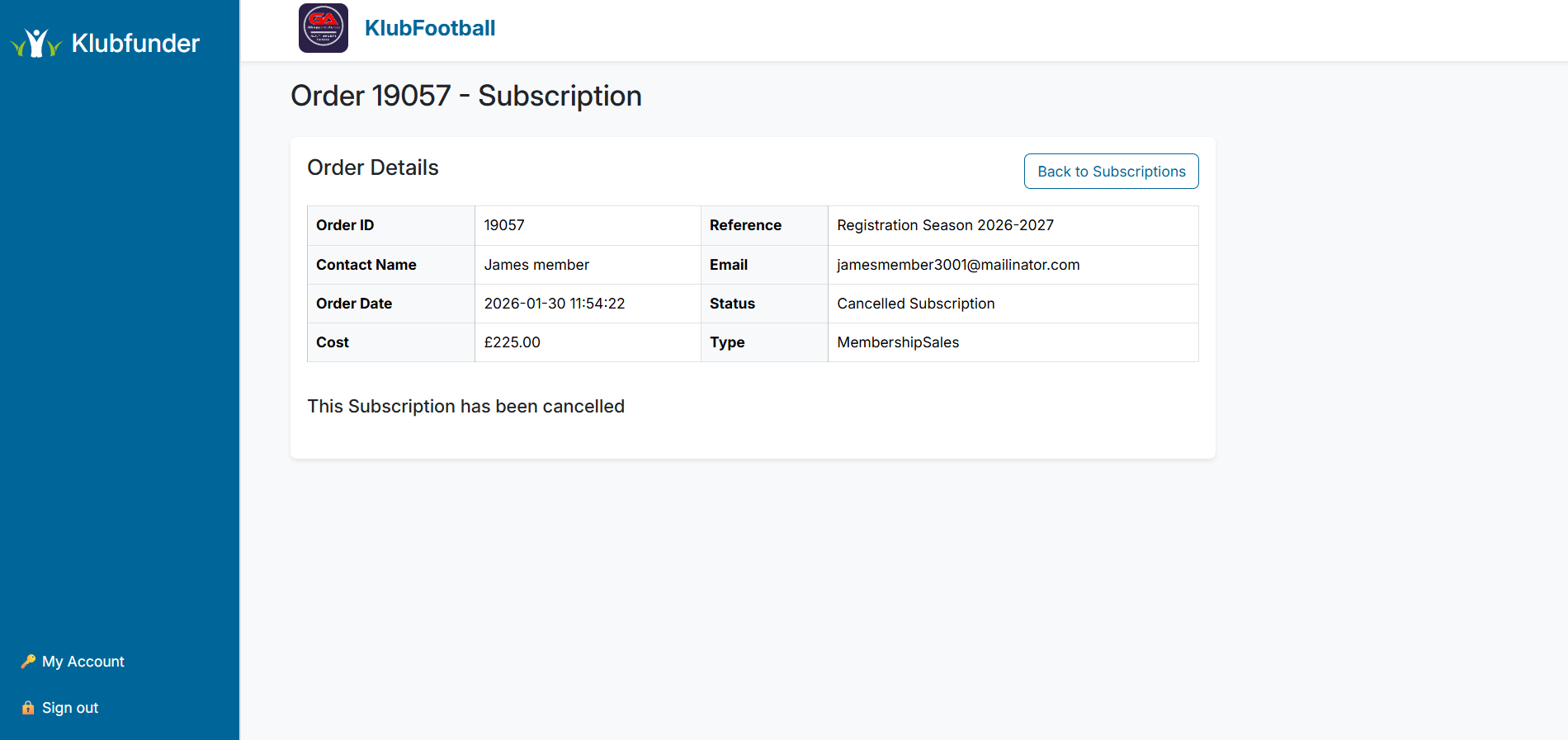Screen dimensions: 1568x740
Task: Click the £225.00 cost value
Action: [512, 342]
